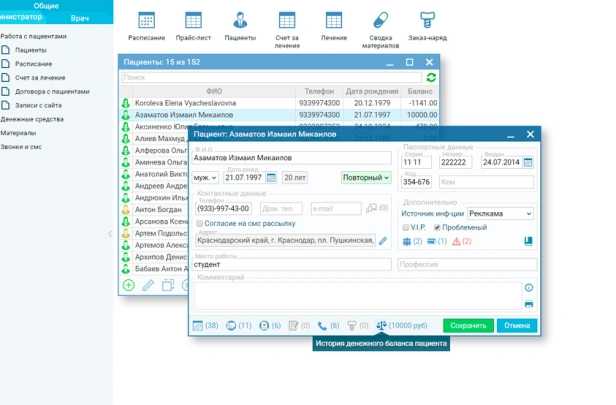
Task: Open the Заказ-наряд toolbar icon
Action: point(425,20)
